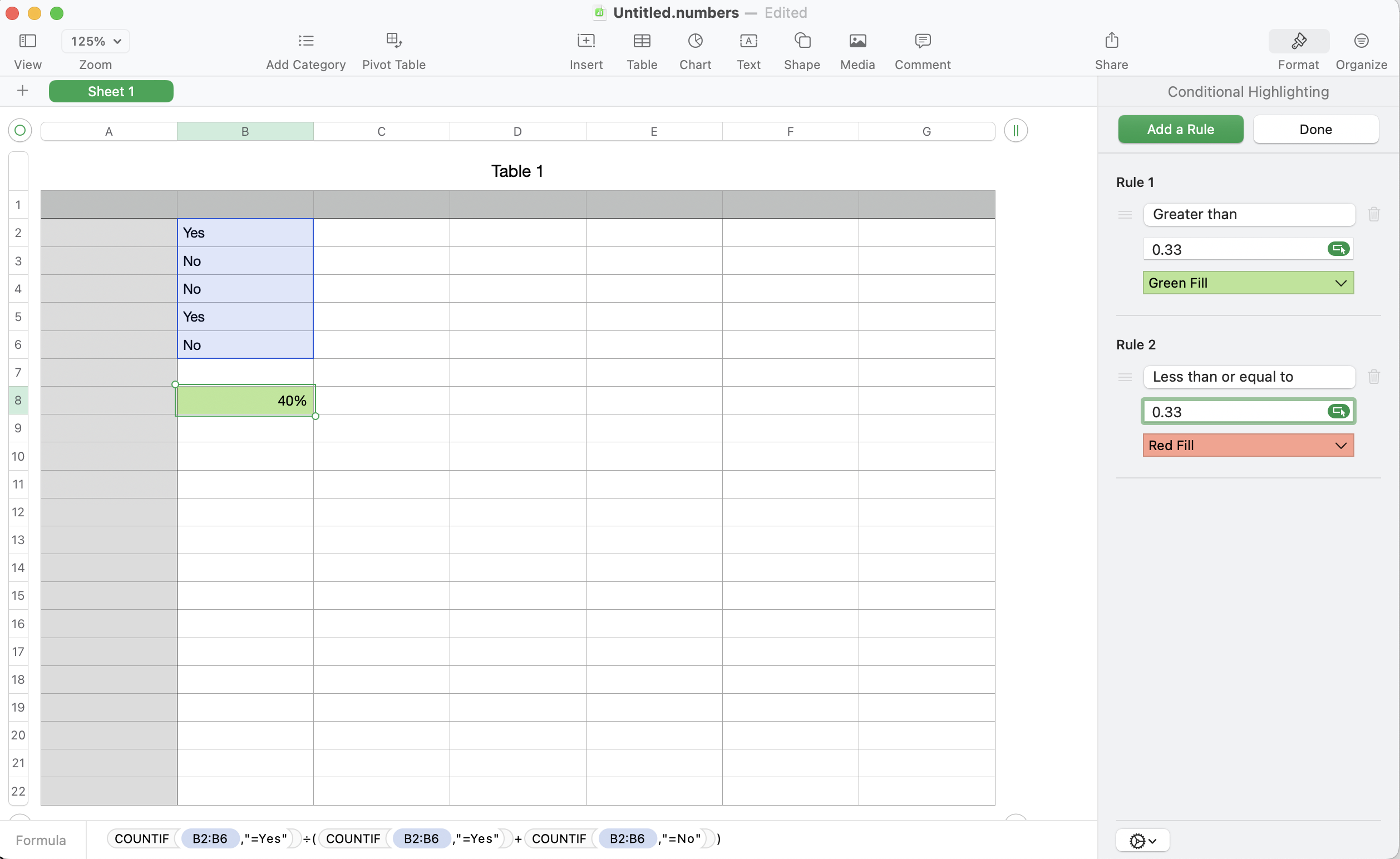Click the Add a Rule button

click(1180, 130)
